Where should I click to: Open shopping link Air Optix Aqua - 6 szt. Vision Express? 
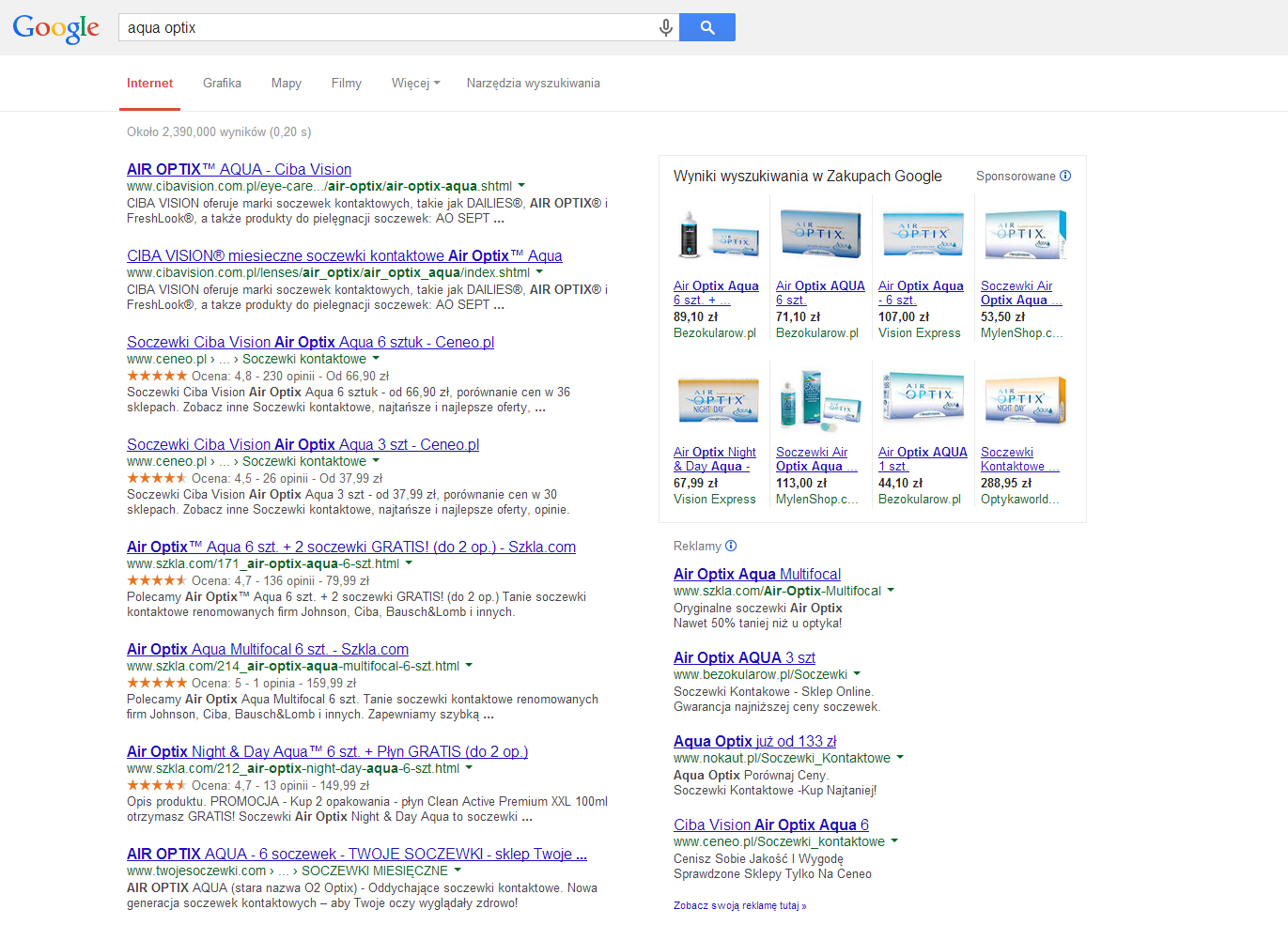tap(921, 293)
